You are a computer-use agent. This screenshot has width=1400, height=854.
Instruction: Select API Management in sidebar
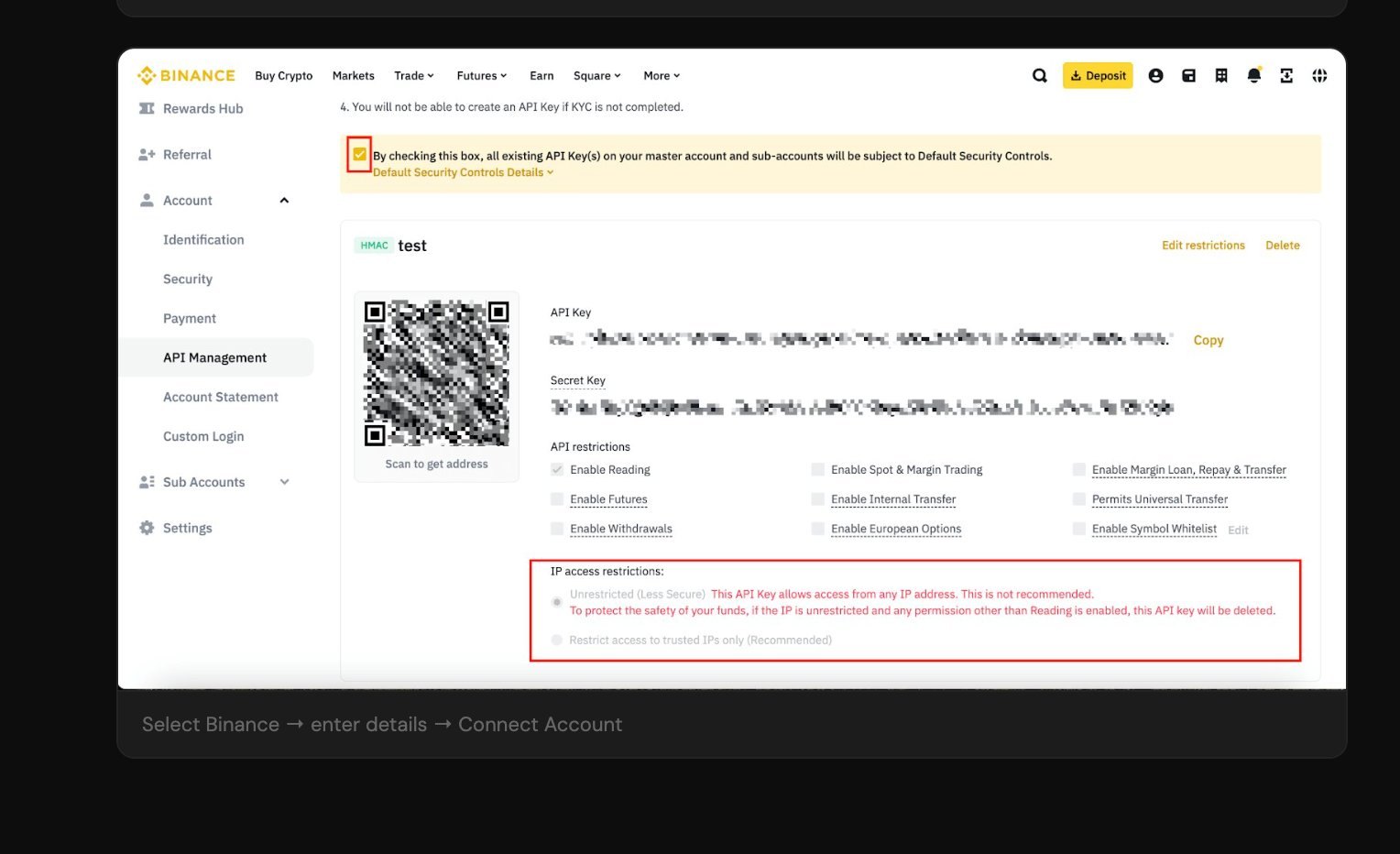pos(216,357)
